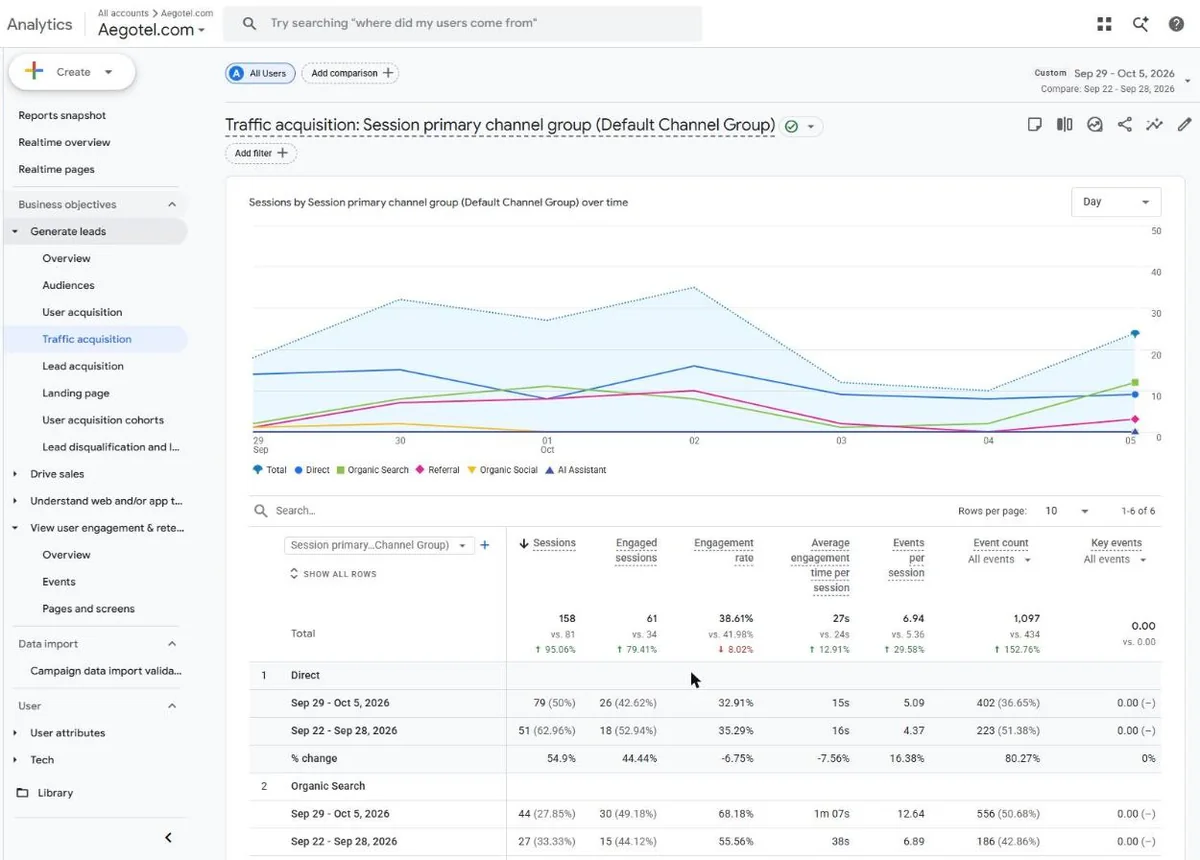Open Audiences report under Generate leads
1200x860 pixels.
[x=68, y=285]
